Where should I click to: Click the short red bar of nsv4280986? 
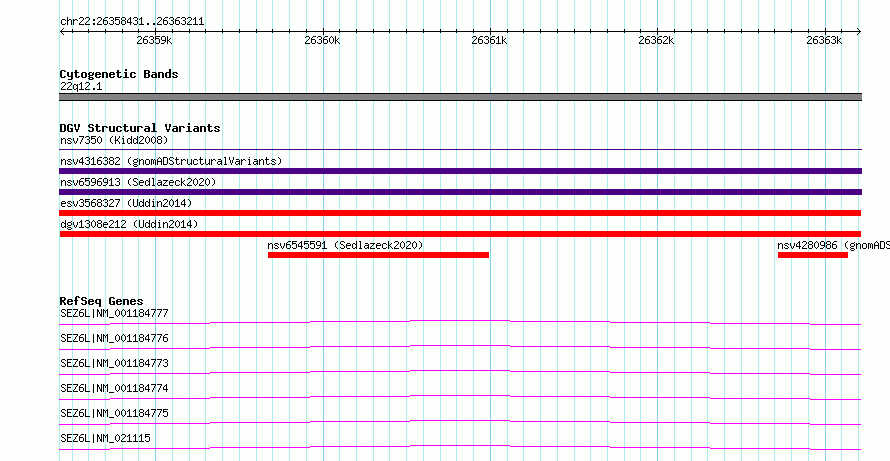pyautogui.click(x=812, y=255)
